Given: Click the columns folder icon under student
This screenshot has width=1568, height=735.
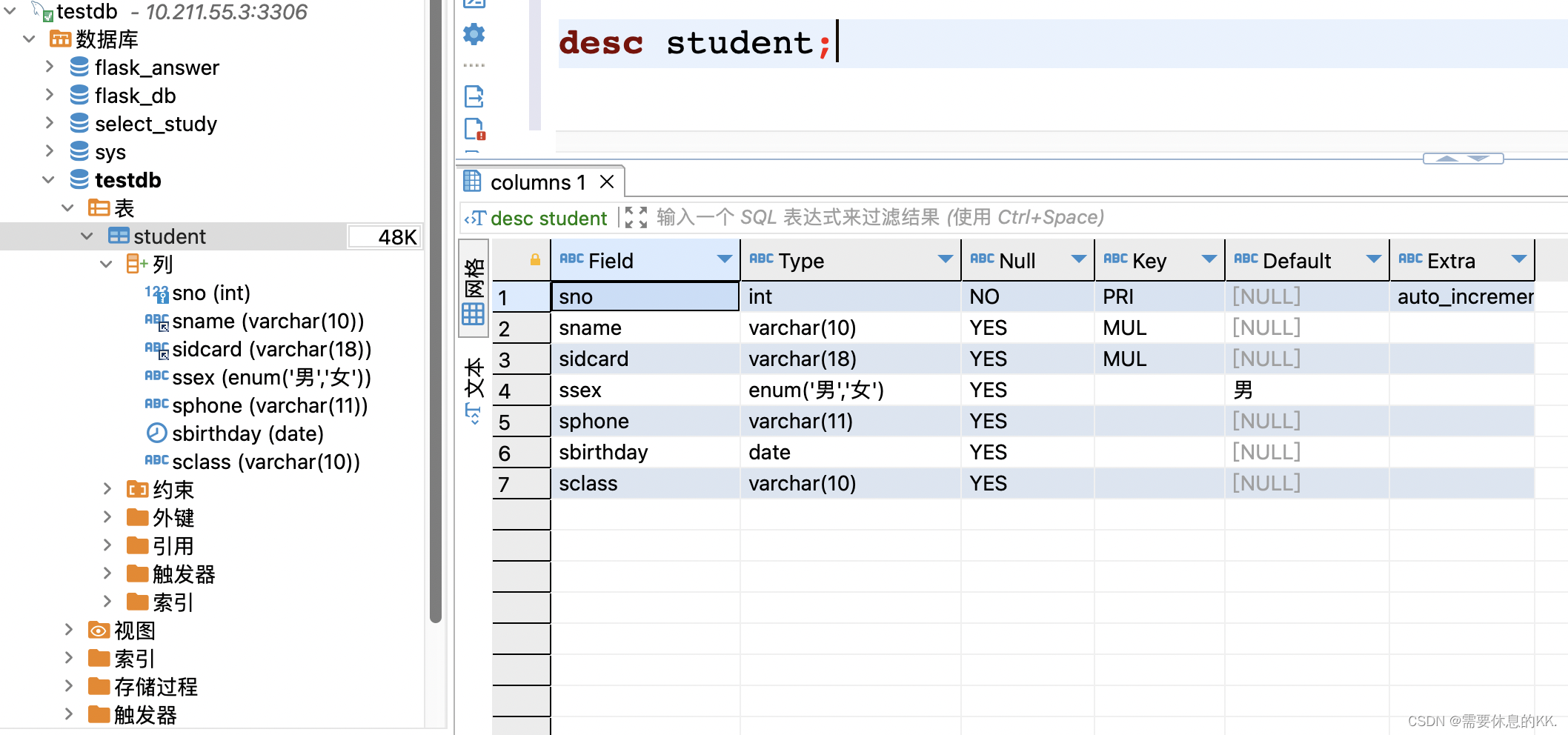Looking at the screenshot, I should click(x=136, y=264).
